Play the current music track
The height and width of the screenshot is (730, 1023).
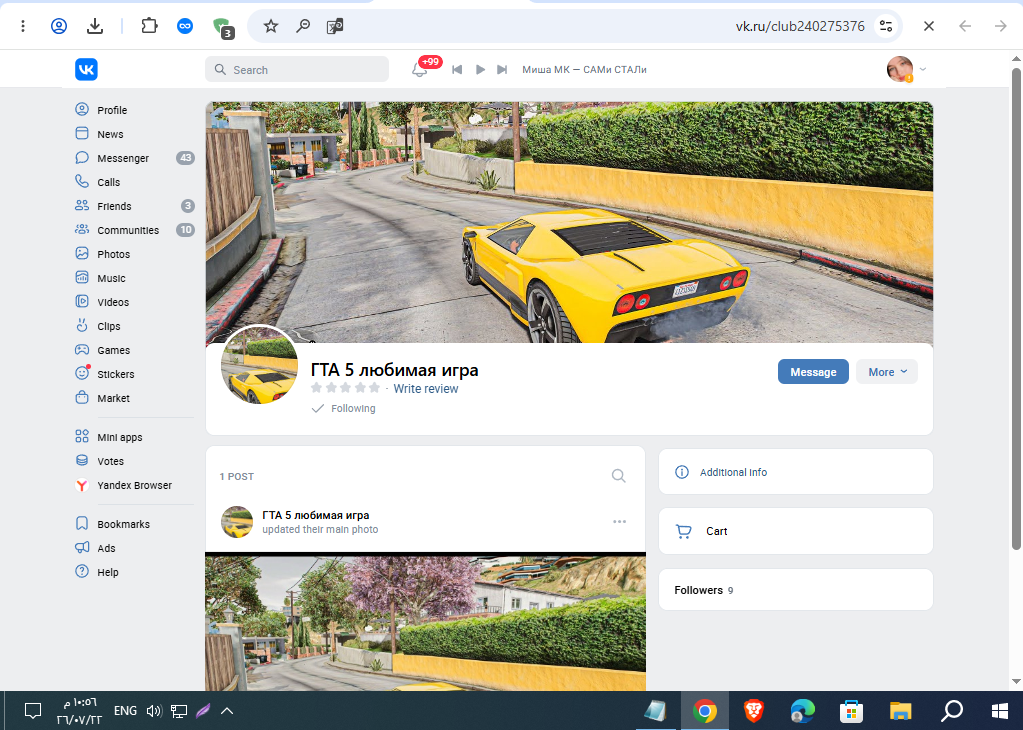[480, 69]
